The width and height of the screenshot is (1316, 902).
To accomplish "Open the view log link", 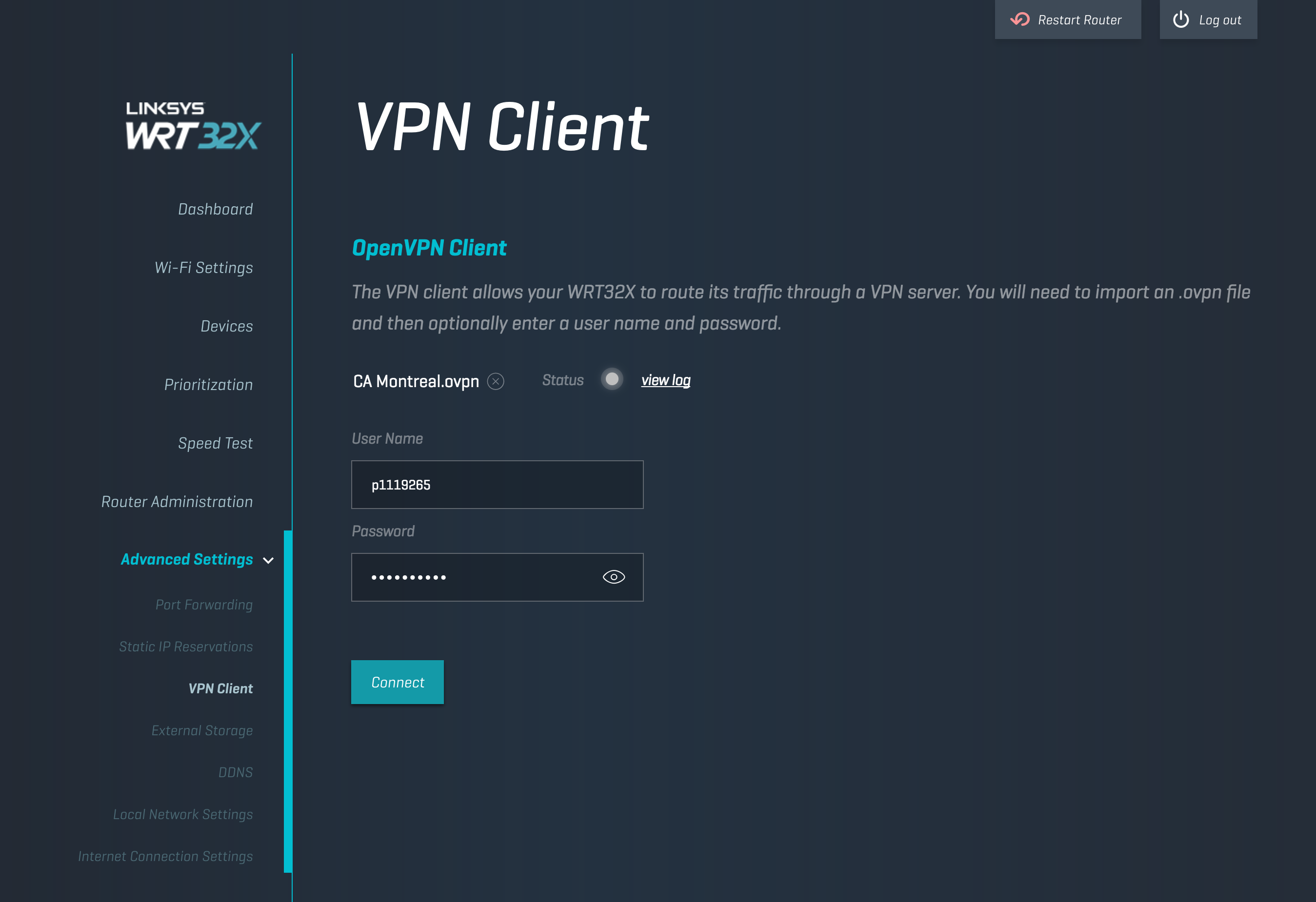I will pos(665,380).
